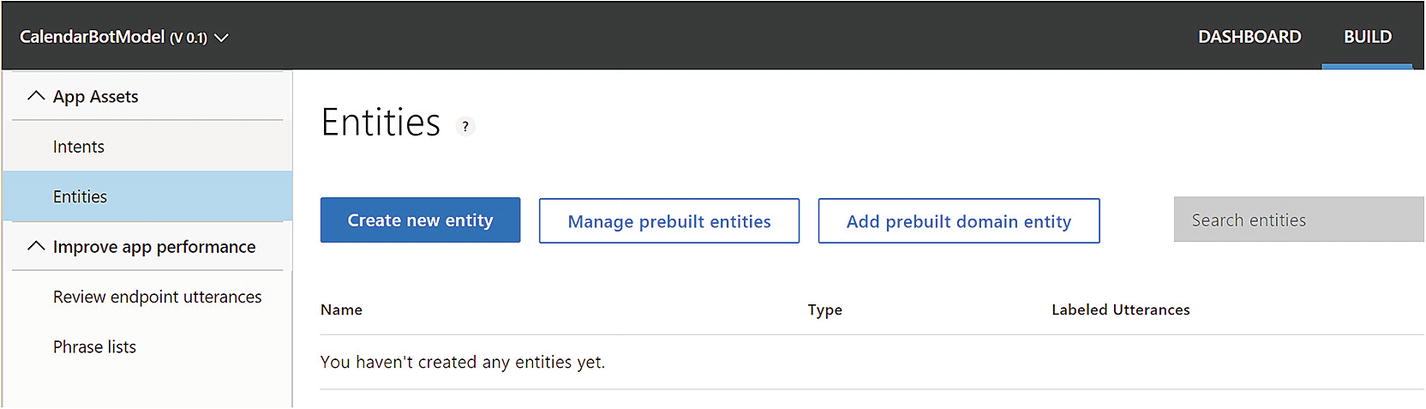The height and width of the screenshot is (409, 1426).
Task: Select the BUILD tab
Action: 1367,37
